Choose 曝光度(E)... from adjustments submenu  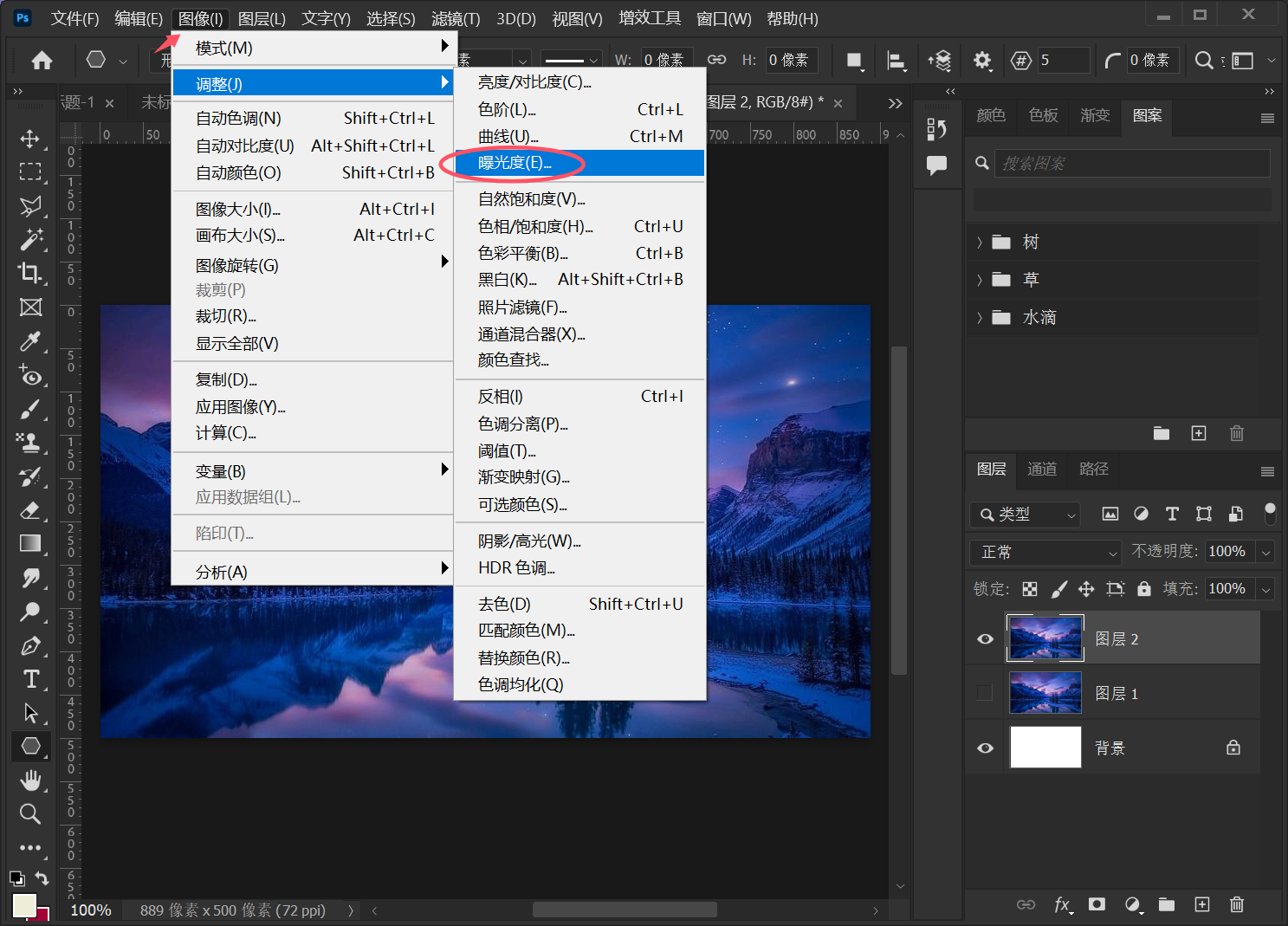(579, 163)
